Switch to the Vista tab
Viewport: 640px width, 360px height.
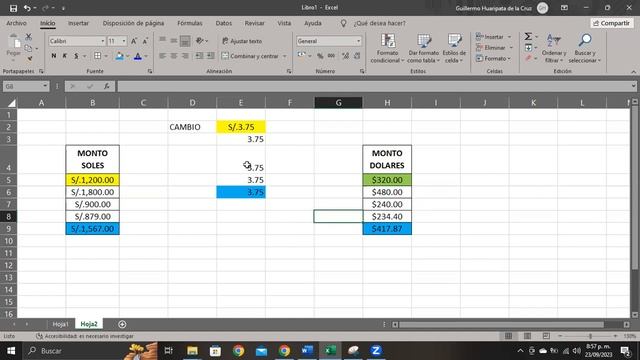click(284, 23)
